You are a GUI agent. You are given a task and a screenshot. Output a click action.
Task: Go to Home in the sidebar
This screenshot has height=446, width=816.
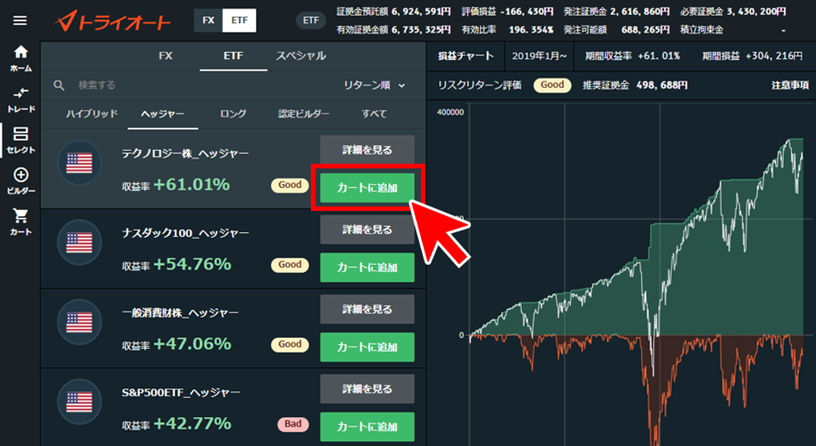(21, 58)
